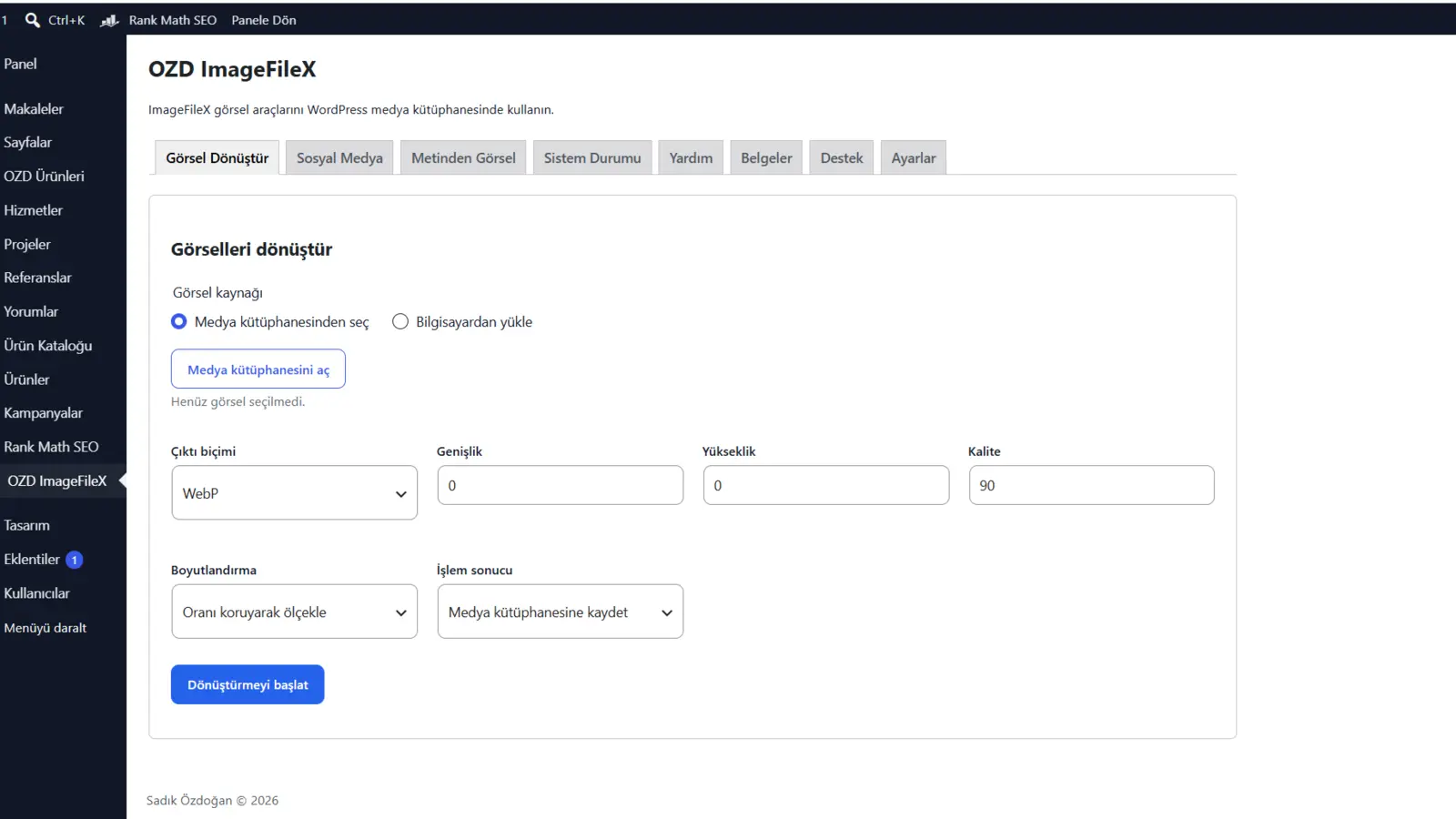The width and height of the screenshot is (1456, 819).
Task: Open the İşlem sonucu dropdown
Action: coord(561,612)
